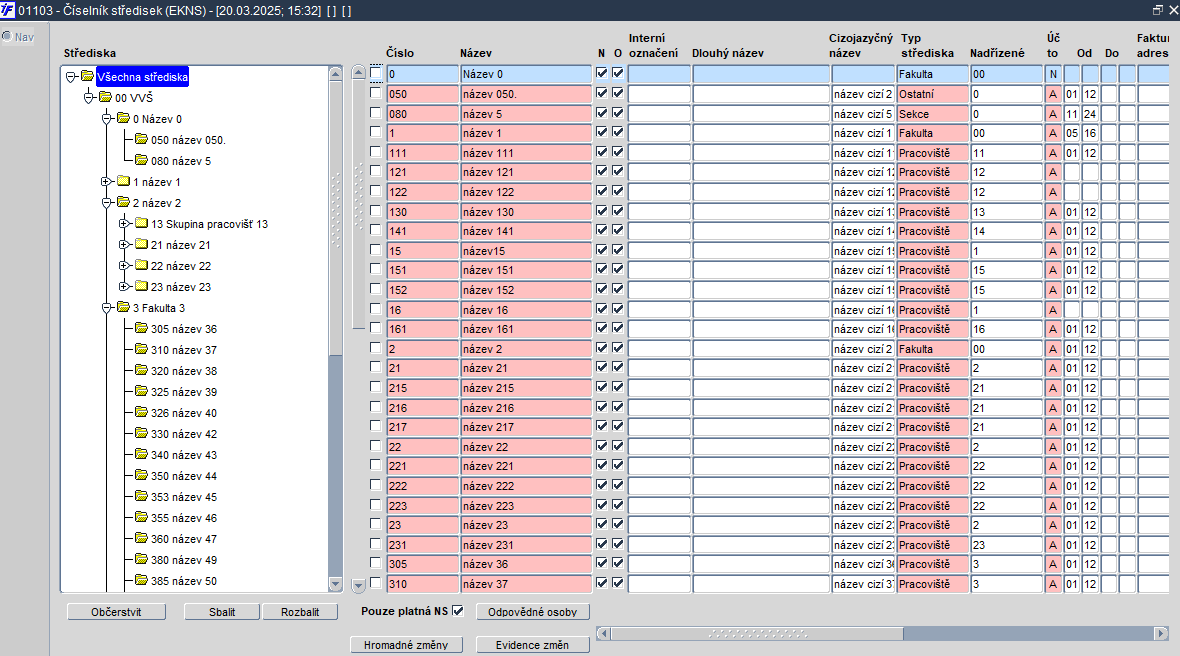The height and width of the screenshot is (656, 1180).
Task: Click folder icon of 325 název 39
Action: click(x=141, y=392)
